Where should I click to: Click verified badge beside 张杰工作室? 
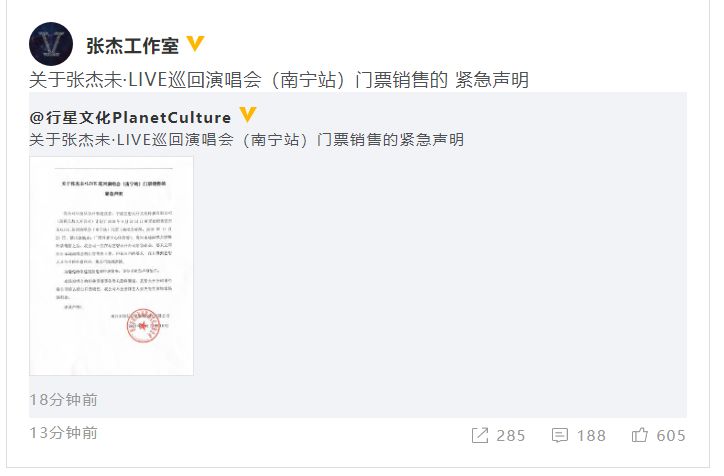(x=195, y=44)
